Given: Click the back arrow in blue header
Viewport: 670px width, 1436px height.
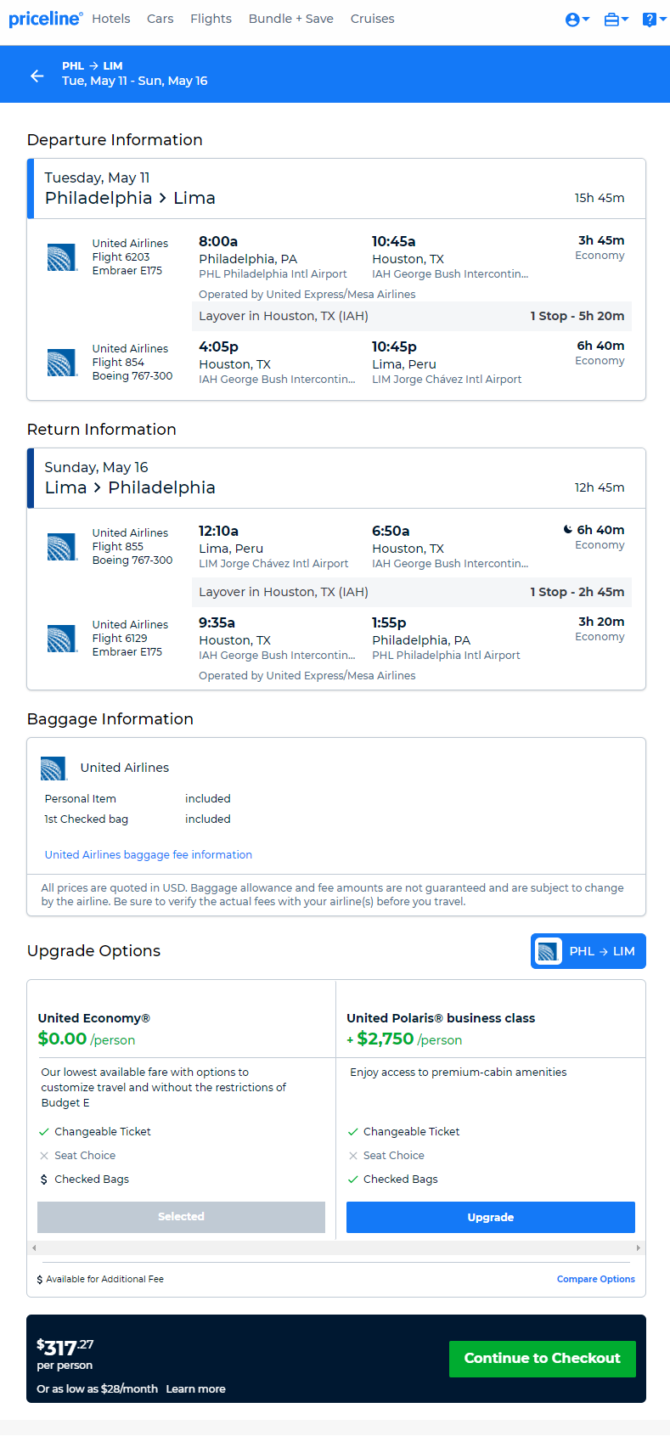Looking at the screenshot, I should pyautogui.click(x=37, y=76).
